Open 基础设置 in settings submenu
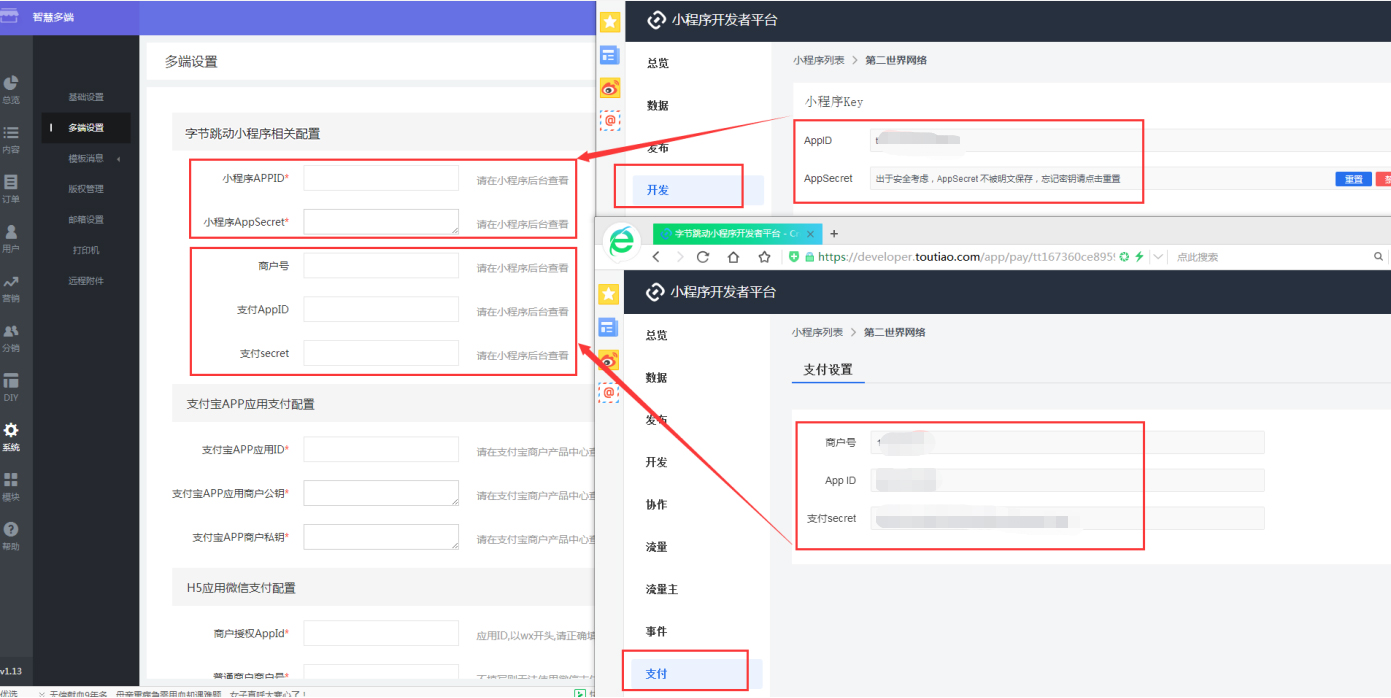The height and width of the screenshot is (698, 1391). click(86, 97)
